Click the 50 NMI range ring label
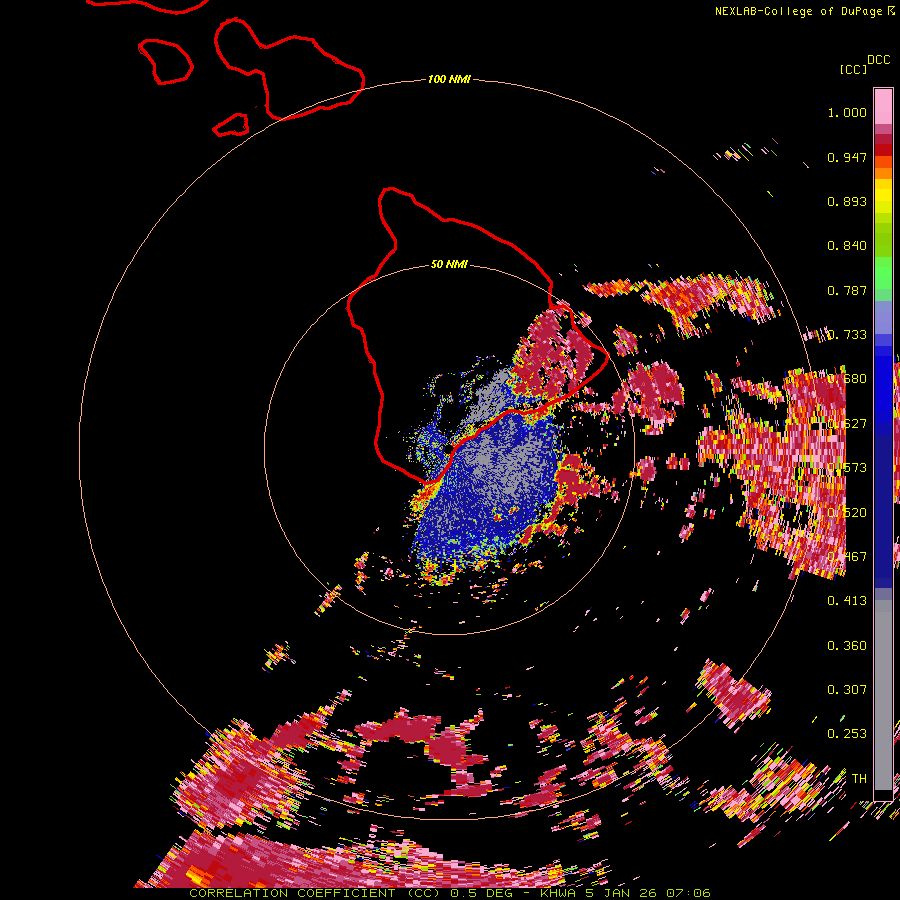 coord(449,265)
